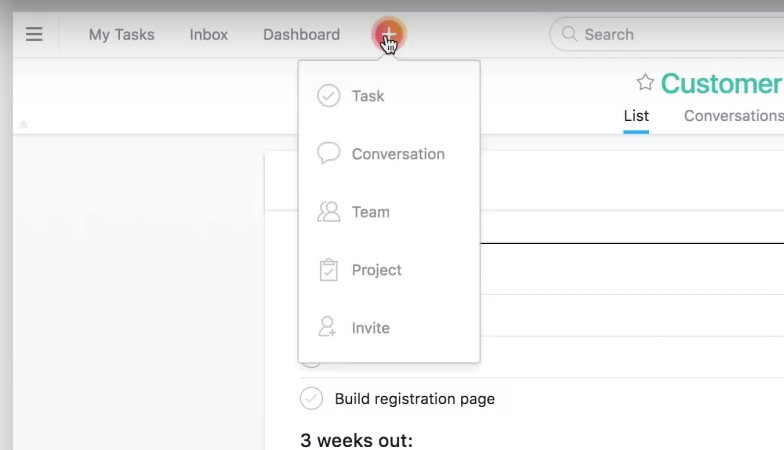The width and height of the screenshot is (784, 450).
Task: Click the Conversation speech bubble icon
Action: [328, 153]
